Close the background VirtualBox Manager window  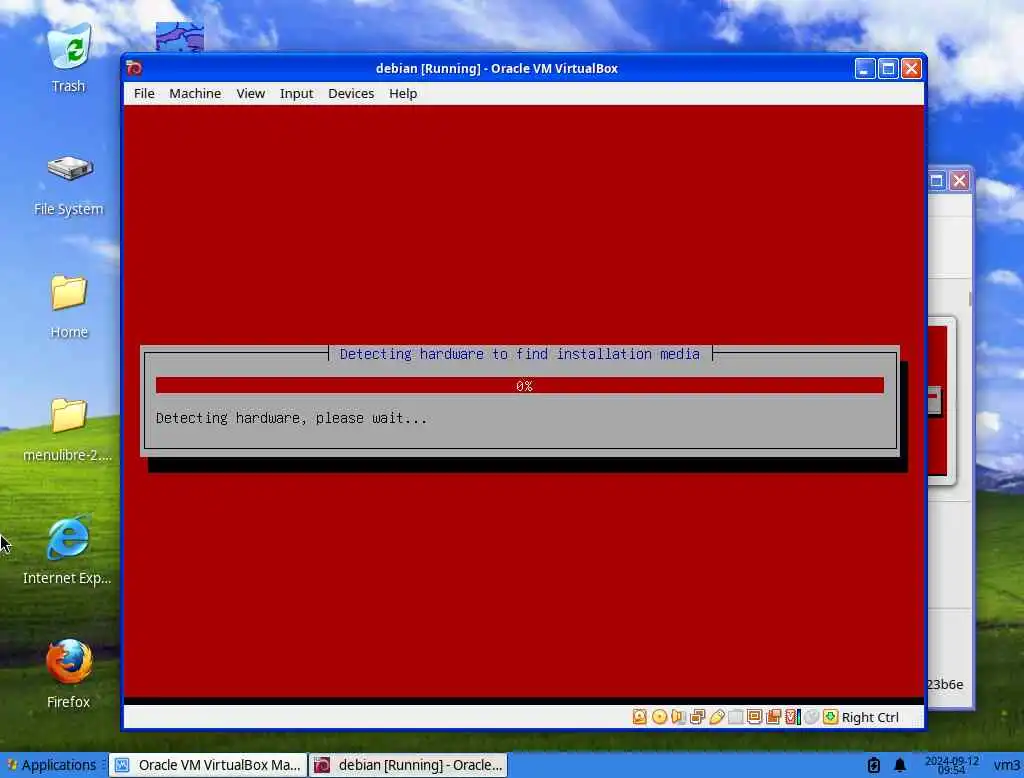coord(959,180)
